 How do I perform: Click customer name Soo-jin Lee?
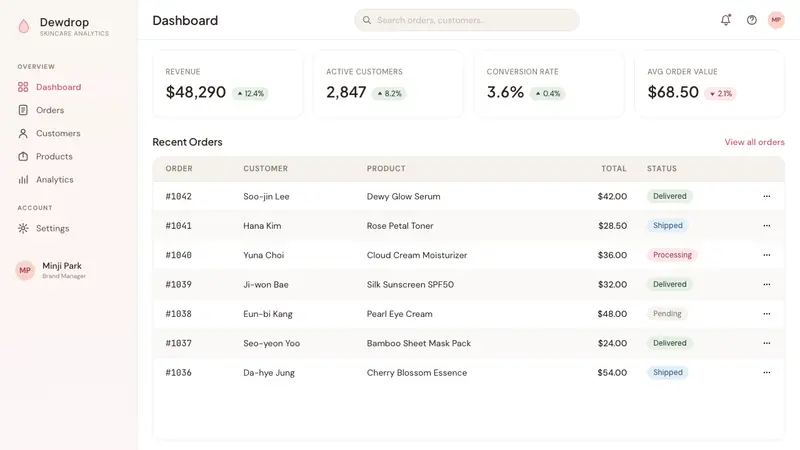pyautogui.click(x=266, y=196)
